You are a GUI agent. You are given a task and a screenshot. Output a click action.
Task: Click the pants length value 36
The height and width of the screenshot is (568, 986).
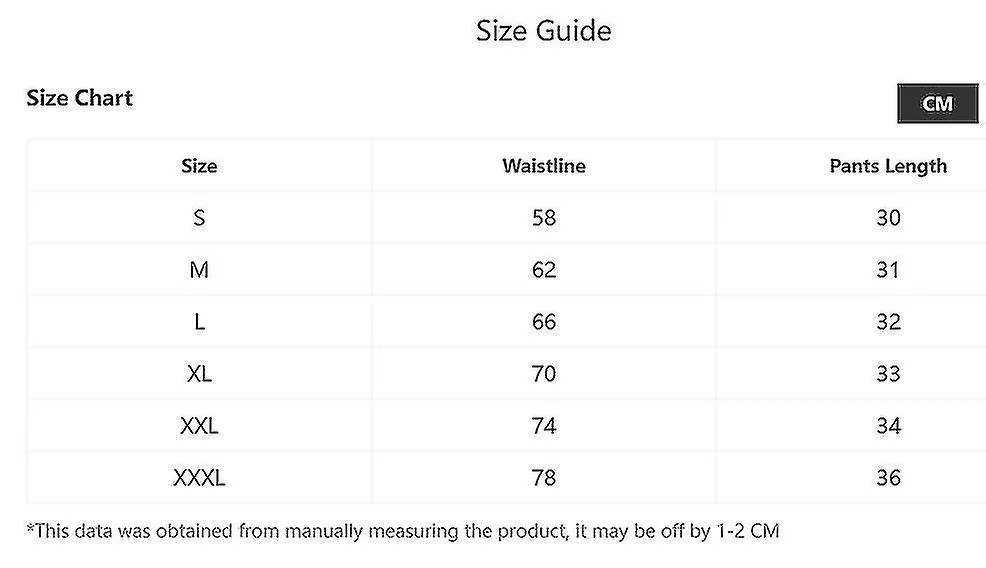click(889, 477)
